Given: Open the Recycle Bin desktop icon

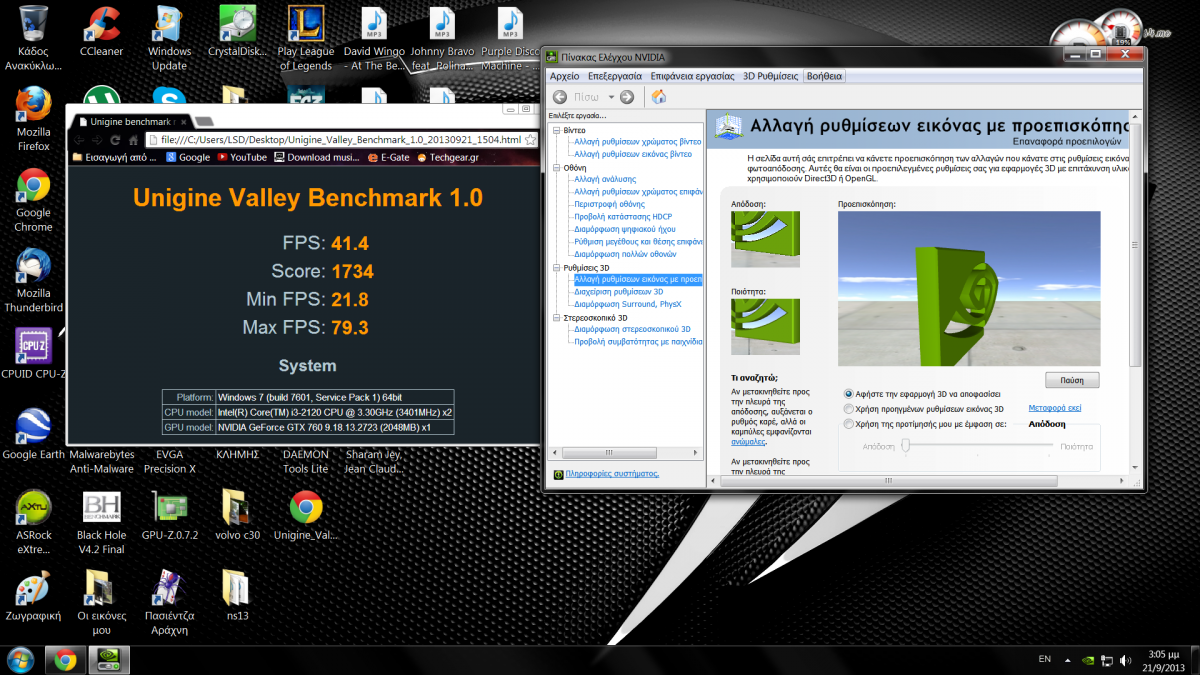Looking at the screenshot, I should click(x=34, y=40).
